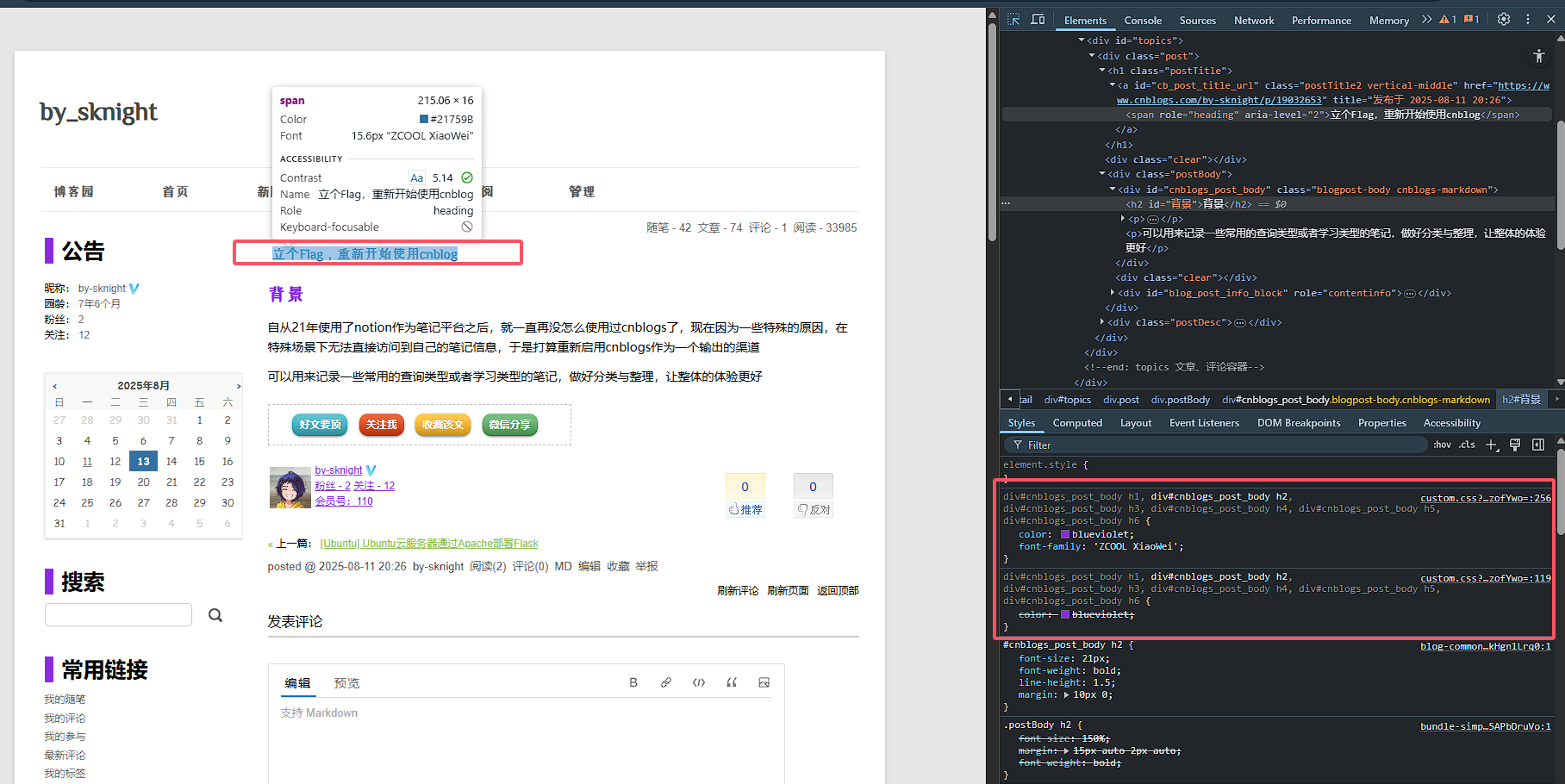The width and height of the screenshot is (1565, 784).
Task: Collapse the div id="topics" node
Action: click(x=1082, y=40)
